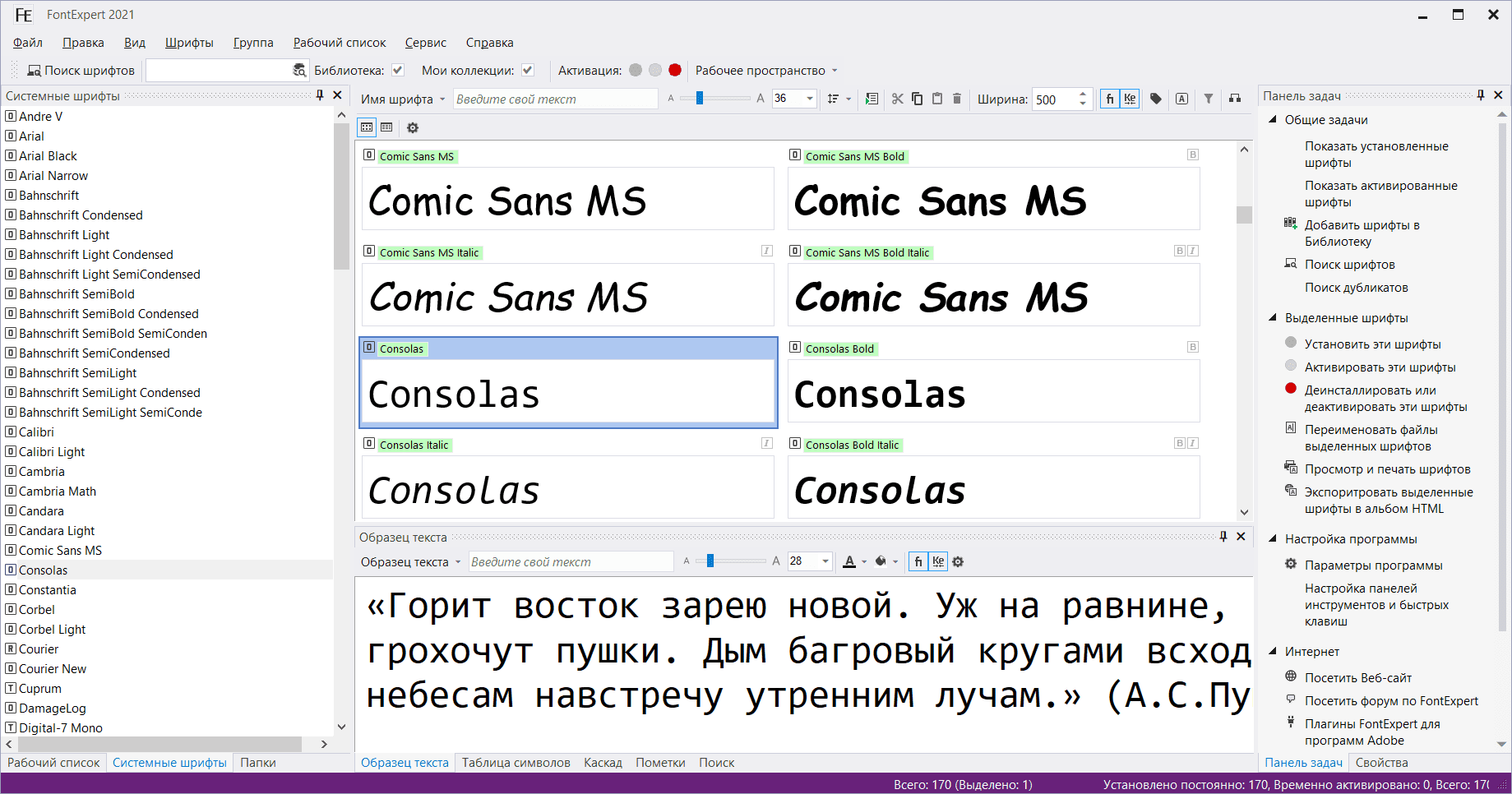Switch to the tile preview view icon
1512x794 pixels.
coord(367,127)
